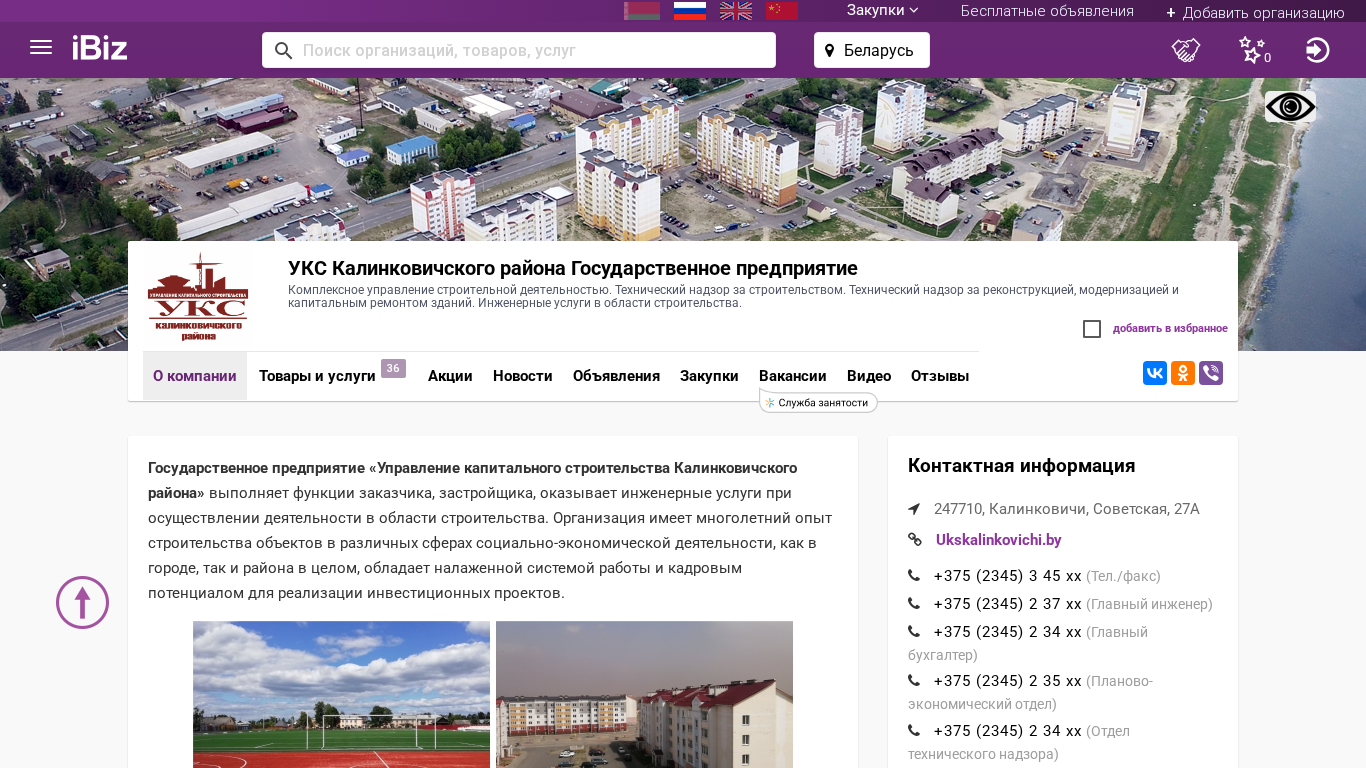Switch language with the UK flag

coord(736,11)
